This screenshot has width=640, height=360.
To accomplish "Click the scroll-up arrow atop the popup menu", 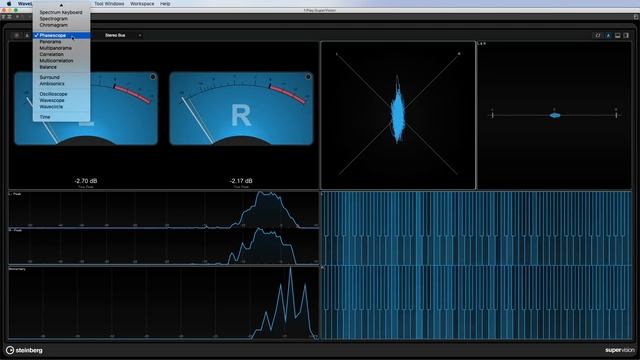I will (x=61, y=5).
